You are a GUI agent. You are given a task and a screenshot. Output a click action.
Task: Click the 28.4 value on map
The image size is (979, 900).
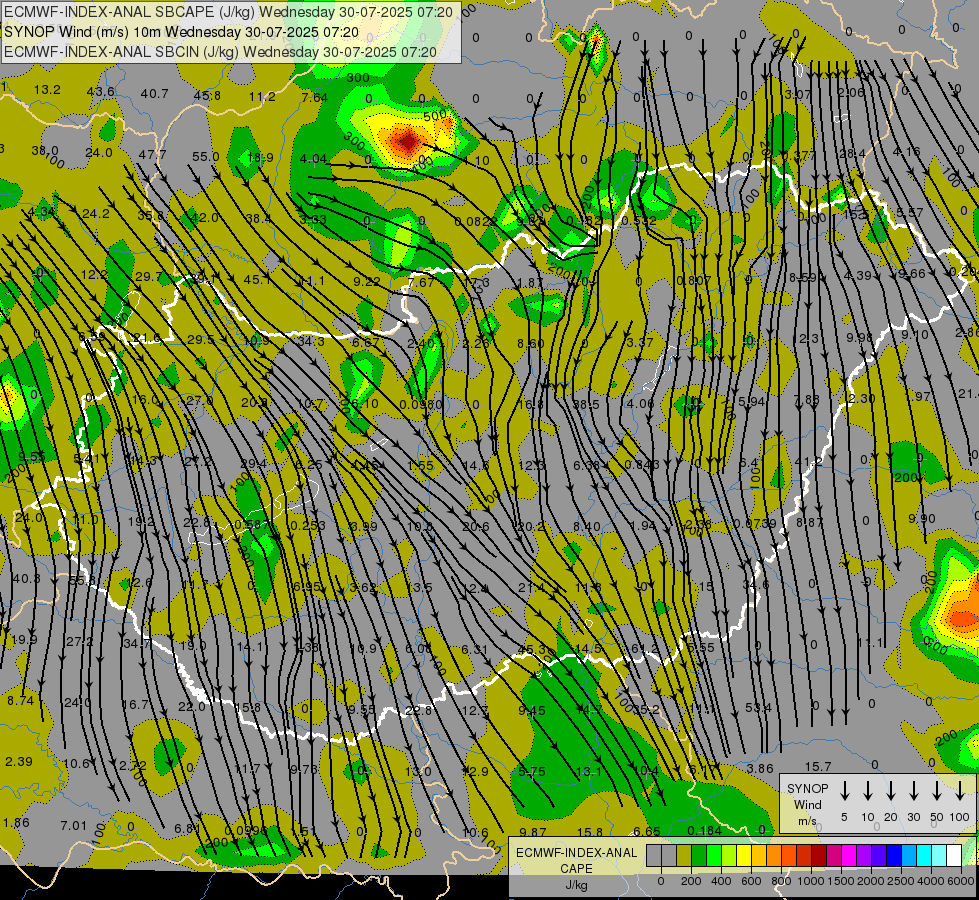coord(852,153)
